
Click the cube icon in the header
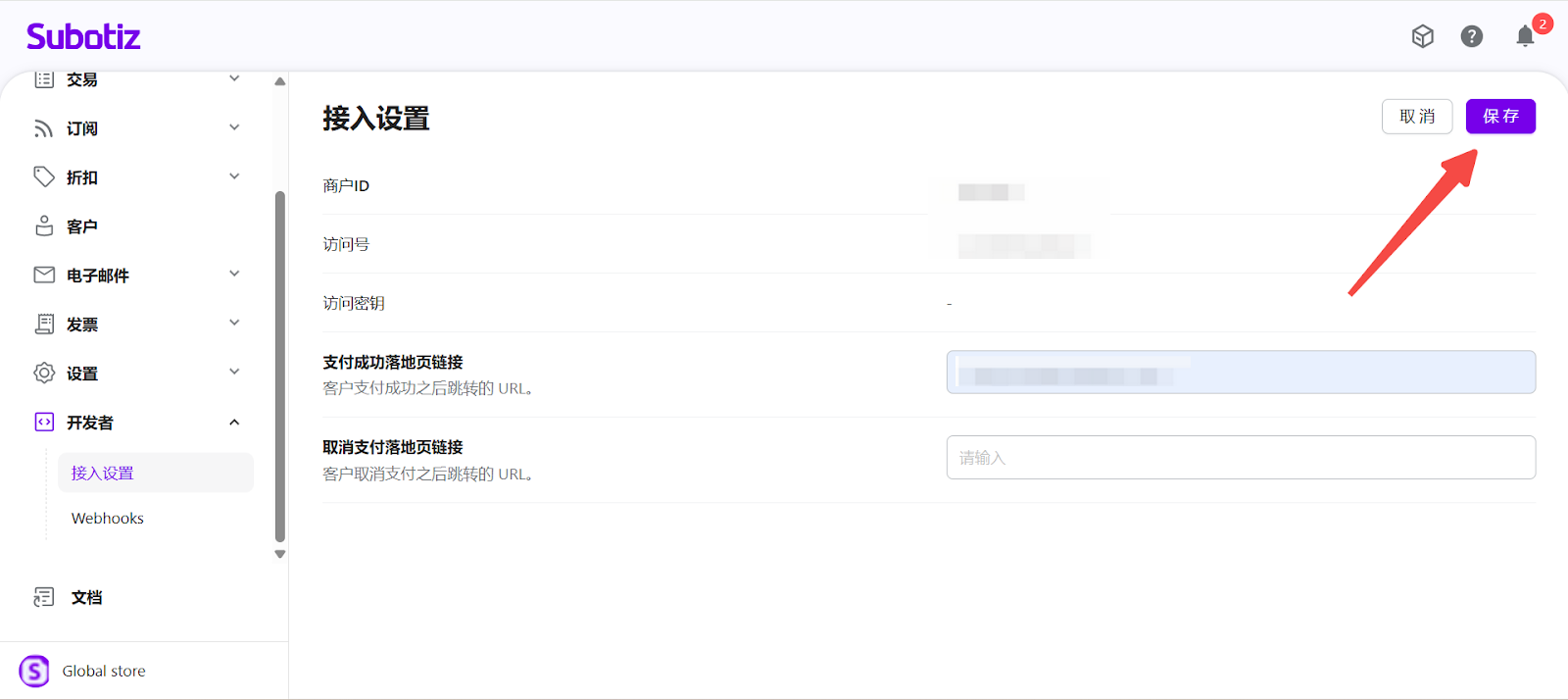coord(1422,36)
